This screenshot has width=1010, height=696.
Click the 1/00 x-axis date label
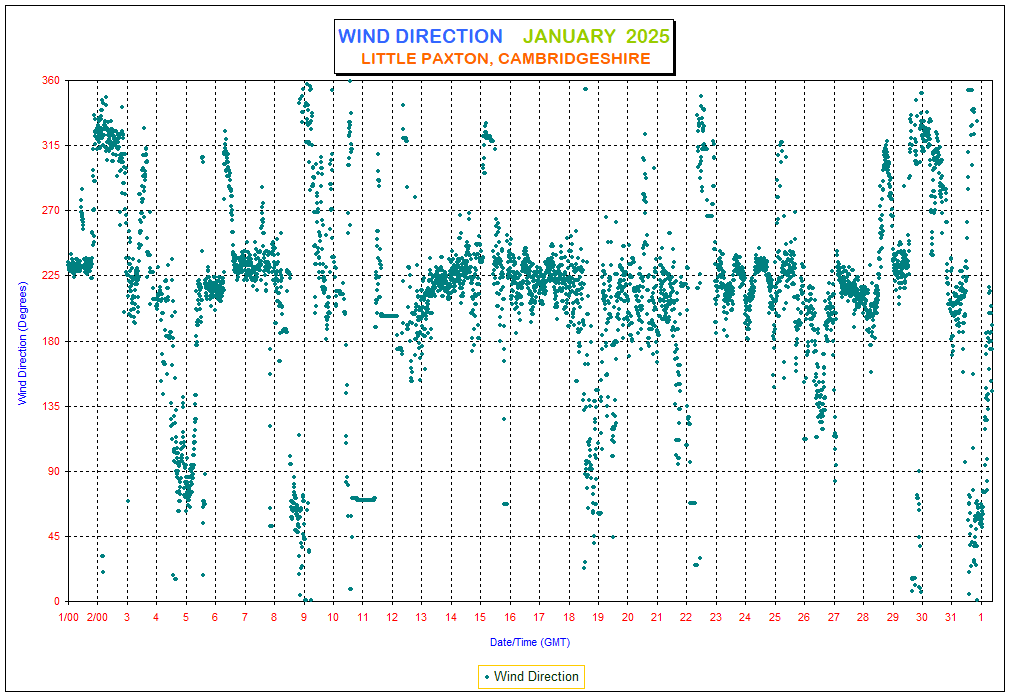tap(68, 617)
